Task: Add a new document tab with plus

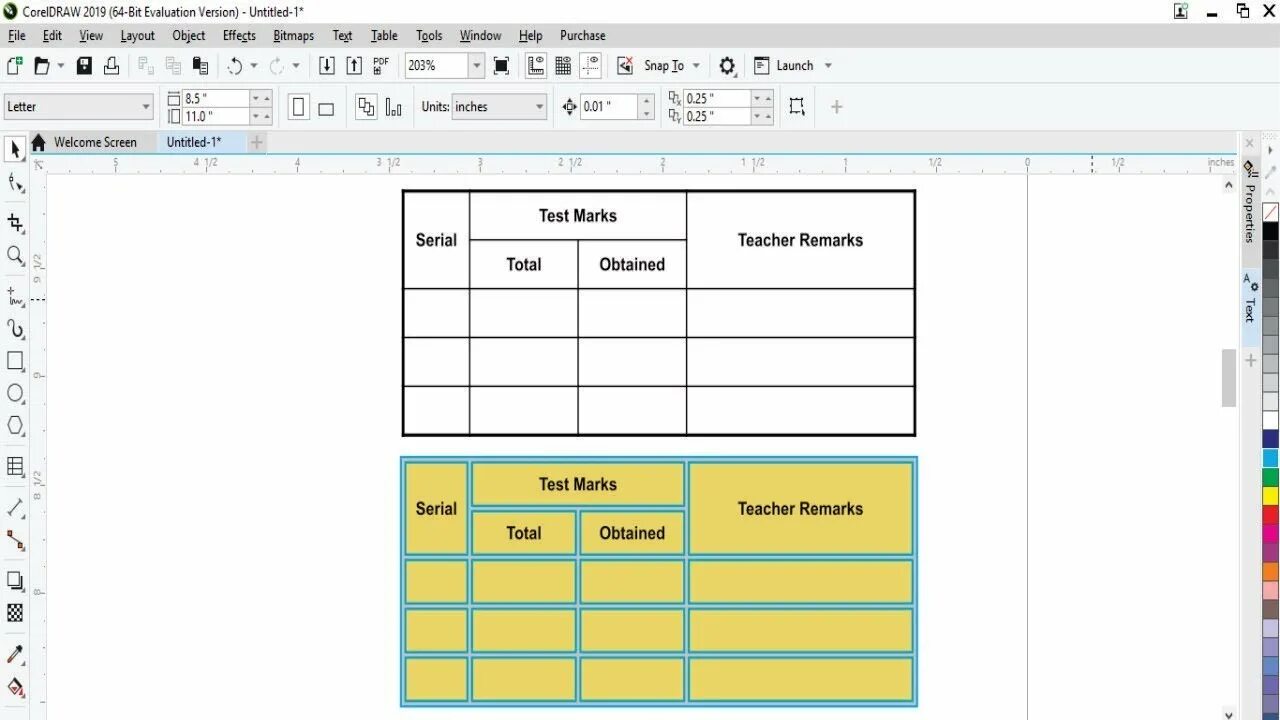Action: [x=257, y=142]
